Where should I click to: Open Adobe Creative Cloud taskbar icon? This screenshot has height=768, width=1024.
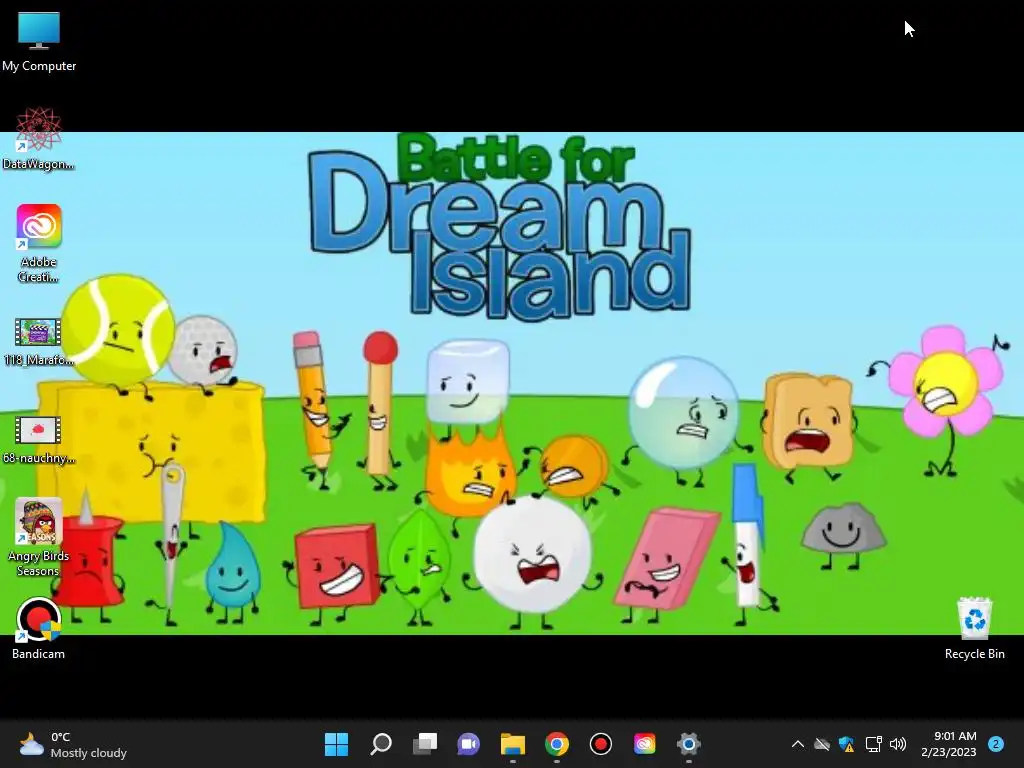click(x=645, y=744)
